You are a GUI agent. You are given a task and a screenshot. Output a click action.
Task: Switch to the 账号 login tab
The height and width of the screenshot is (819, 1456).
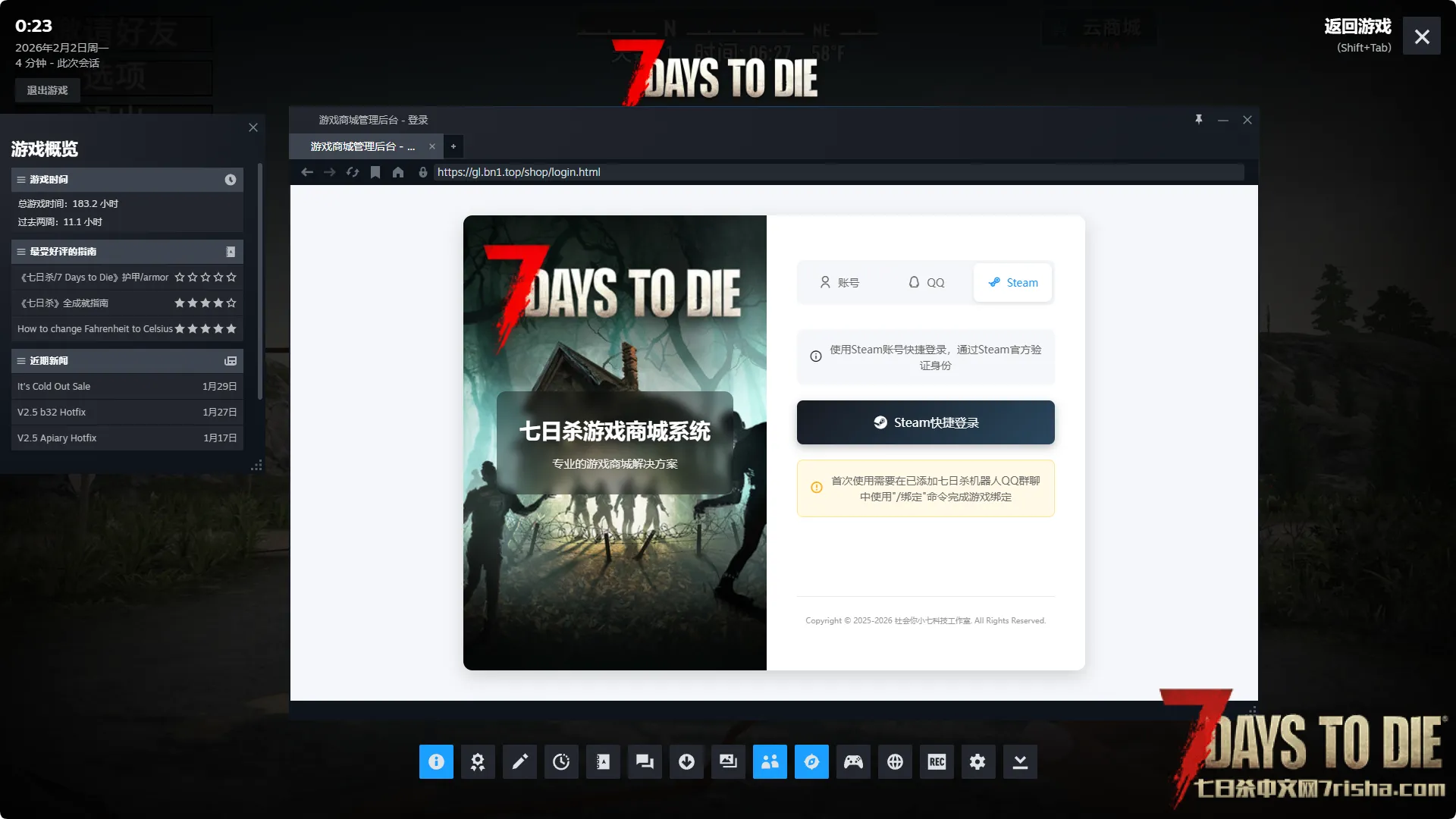coord(839,283)
